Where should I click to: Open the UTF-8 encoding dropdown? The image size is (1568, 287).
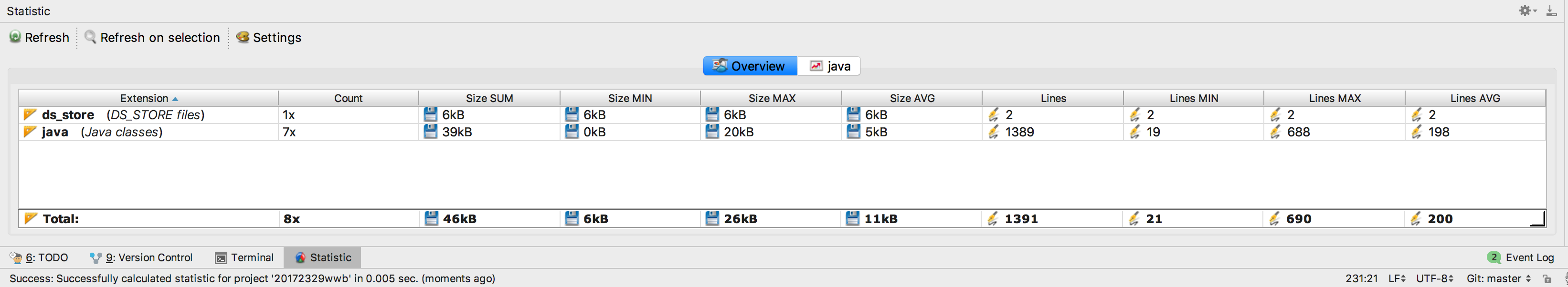pyautogui.click(x=1435, y=278)
